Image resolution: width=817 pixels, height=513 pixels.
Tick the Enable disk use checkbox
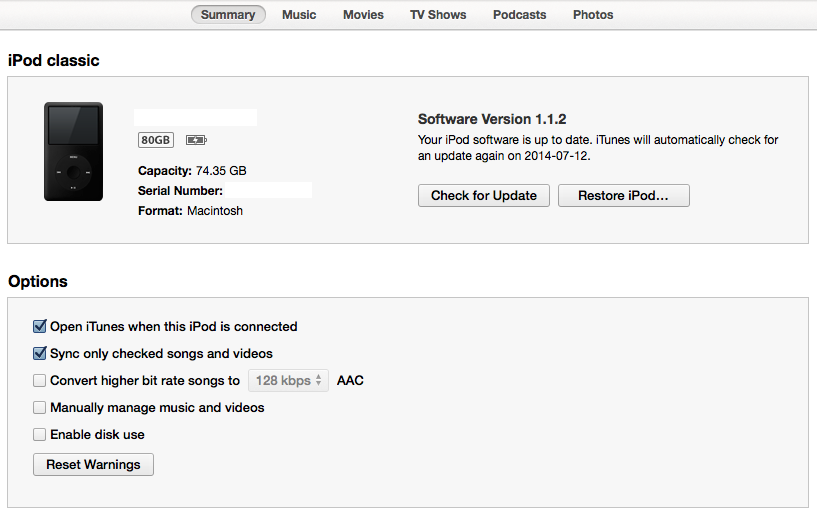coord(40,435)
